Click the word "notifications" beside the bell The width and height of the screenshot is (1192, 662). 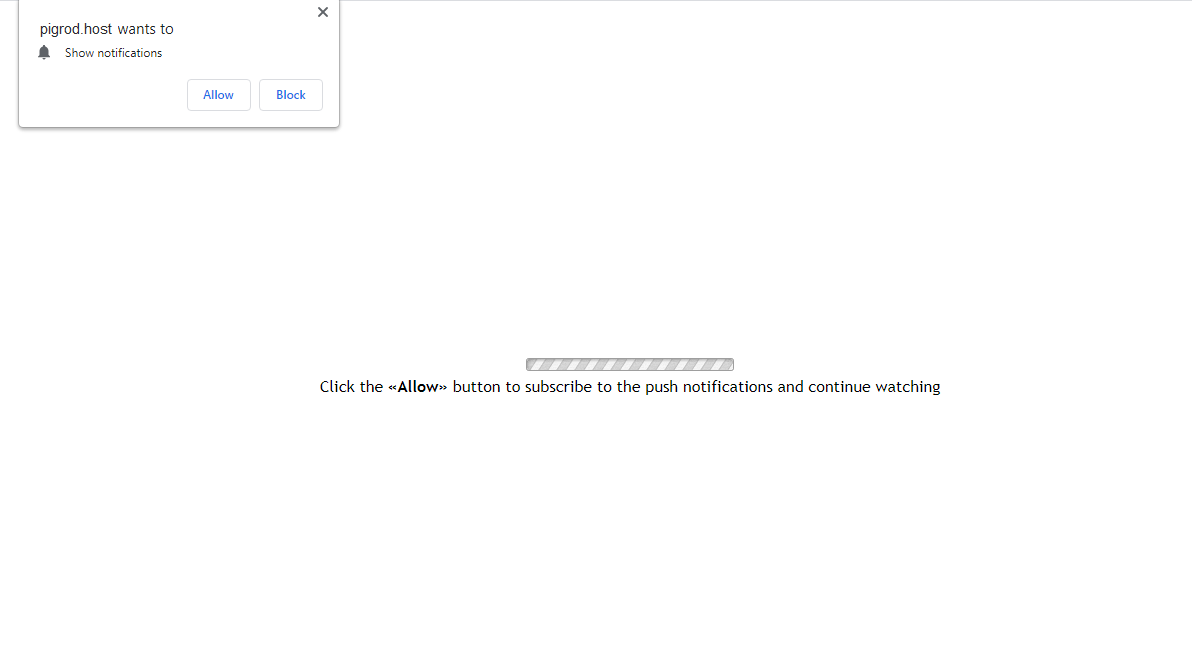(130, 53)
